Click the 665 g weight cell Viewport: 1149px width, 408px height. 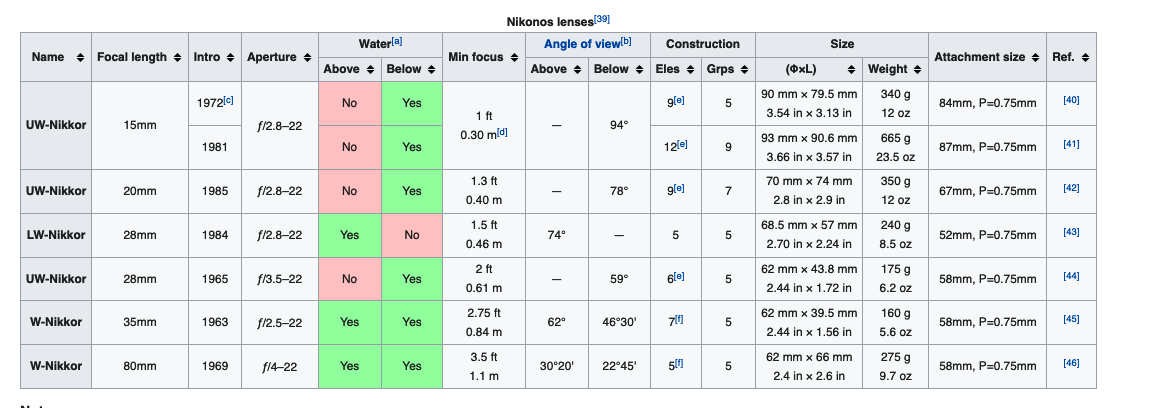point(896,147)
